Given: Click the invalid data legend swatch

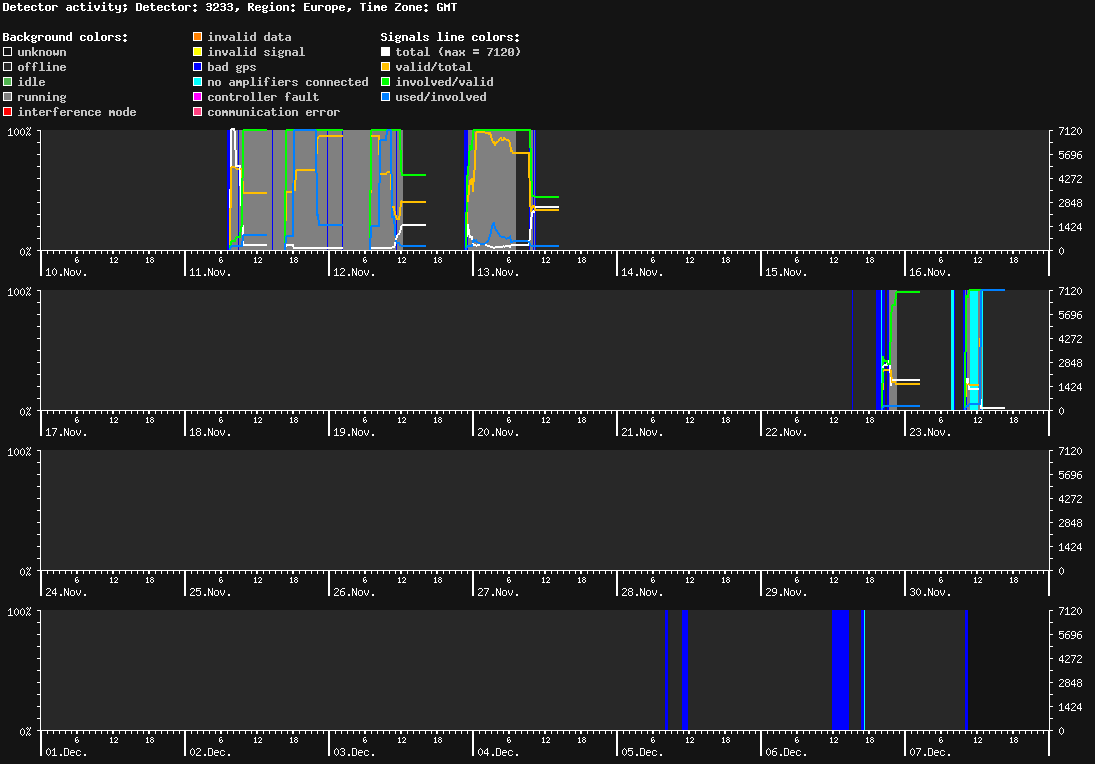Looking at the screenshot, I should (x=198, y=36).
